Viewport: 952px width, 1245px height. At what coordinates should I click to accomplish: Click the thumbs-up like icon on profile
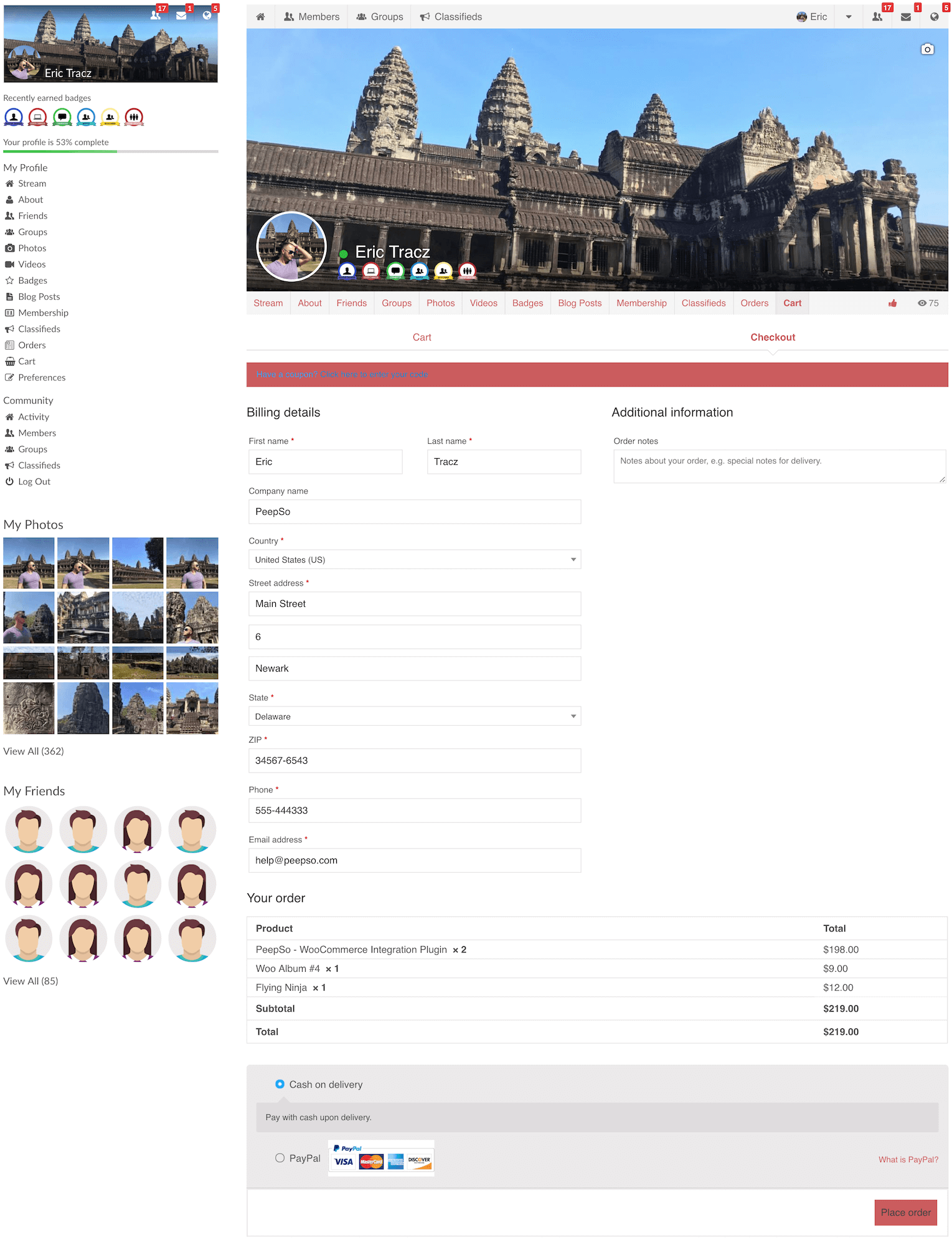click(892, 303)
